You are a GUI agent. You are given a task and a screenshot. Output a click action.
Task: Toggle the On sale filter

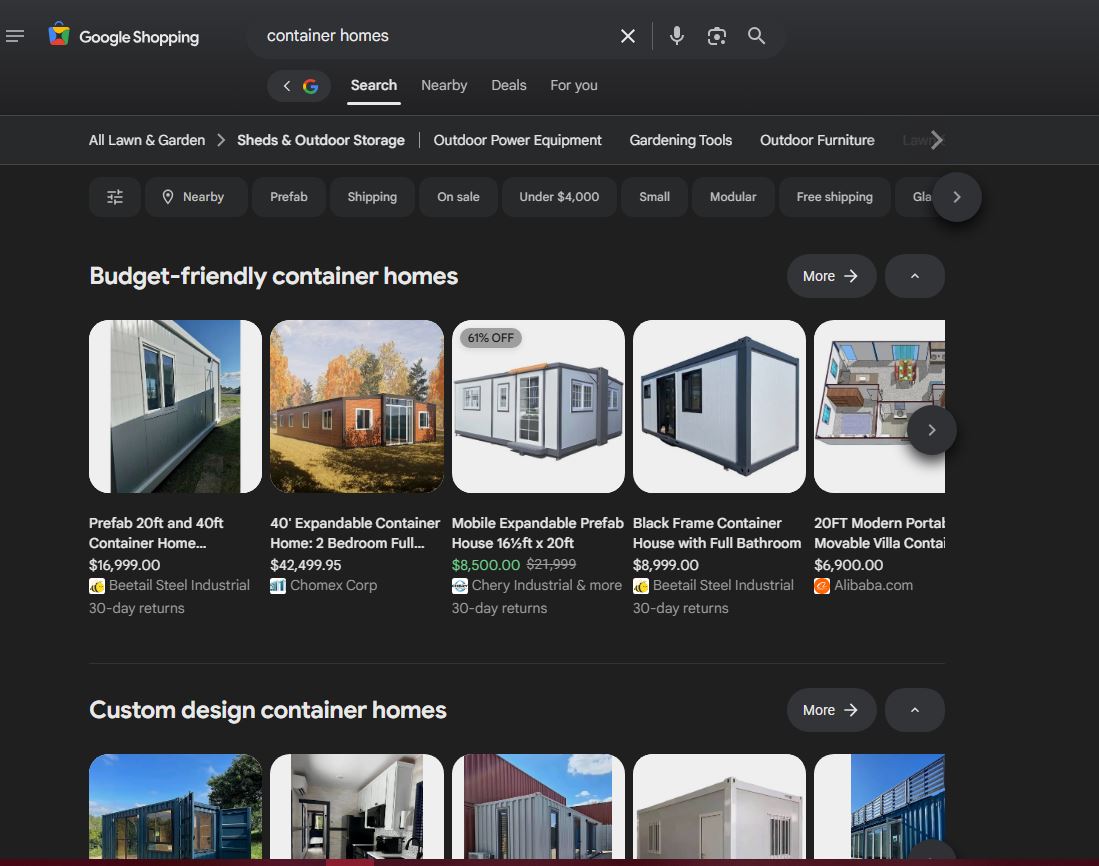click(458, 196)
